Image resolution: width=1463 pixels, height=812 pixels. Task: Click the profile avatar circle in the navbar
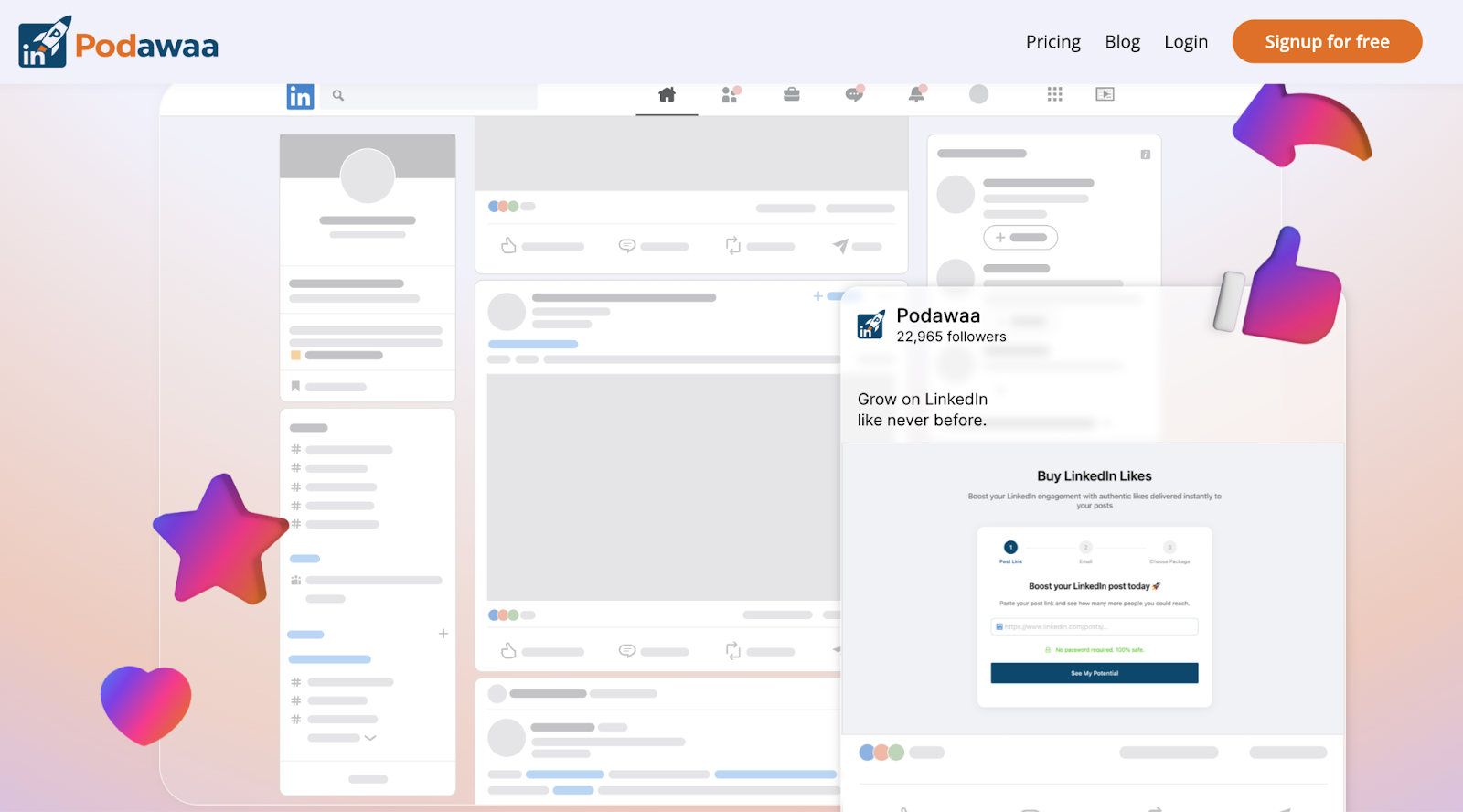pyautogui.click(x=978, y=94)
